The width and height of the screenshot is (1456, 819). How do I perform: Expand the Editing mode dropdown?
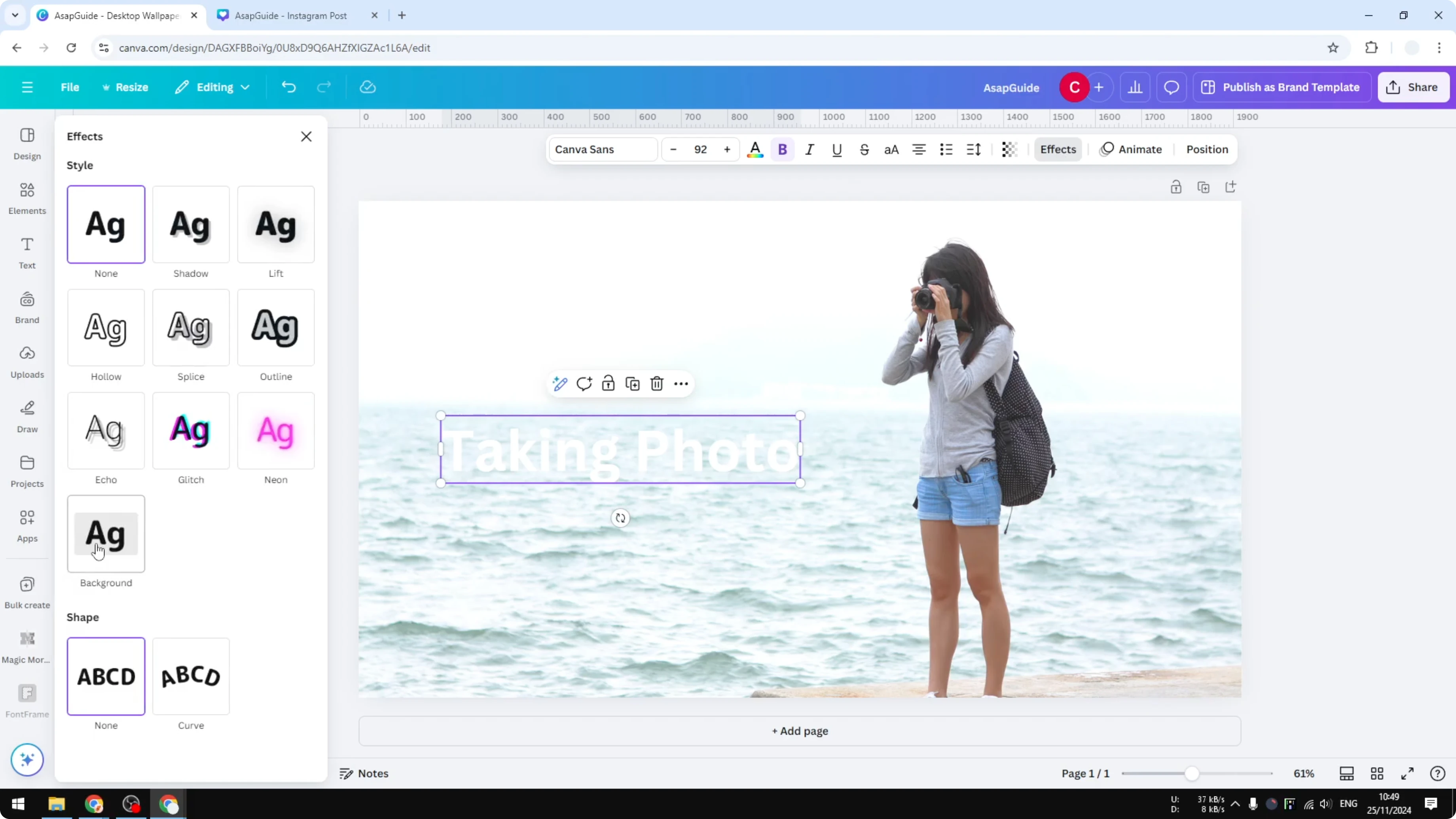(212, 87)
